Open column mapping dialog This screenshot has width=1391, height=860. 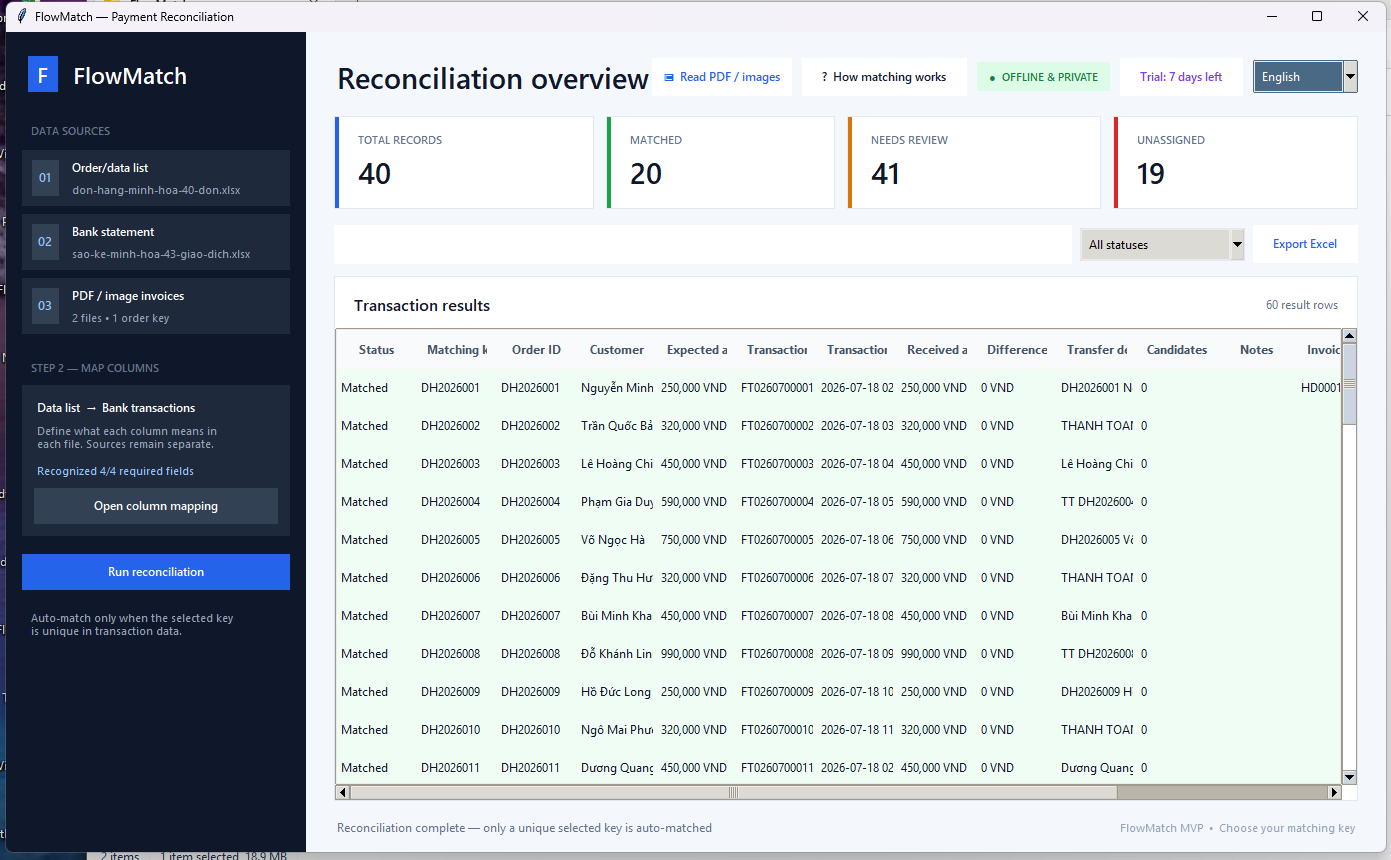tap(156, 506)
